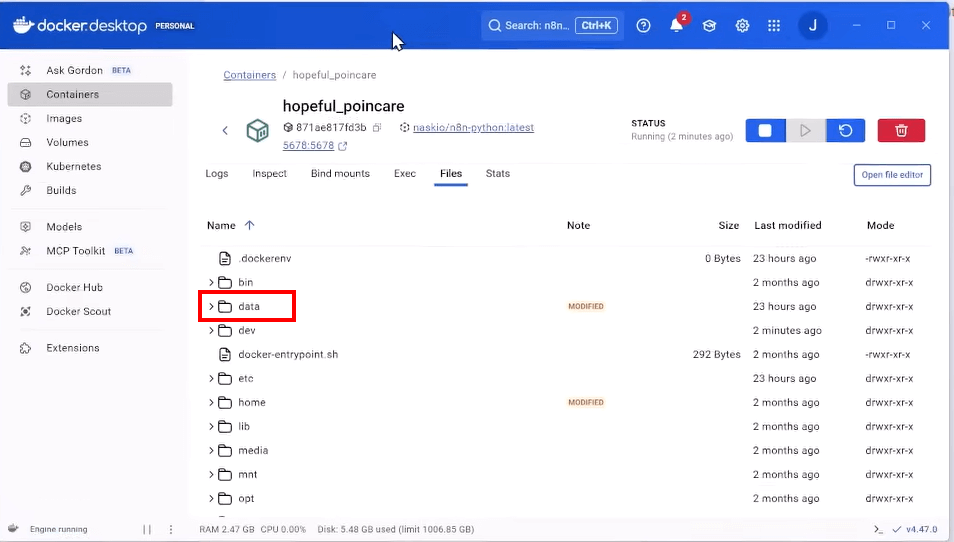954x542 pixels.
Task: Click the Disk usage status text
Action: tap(395, 529)
